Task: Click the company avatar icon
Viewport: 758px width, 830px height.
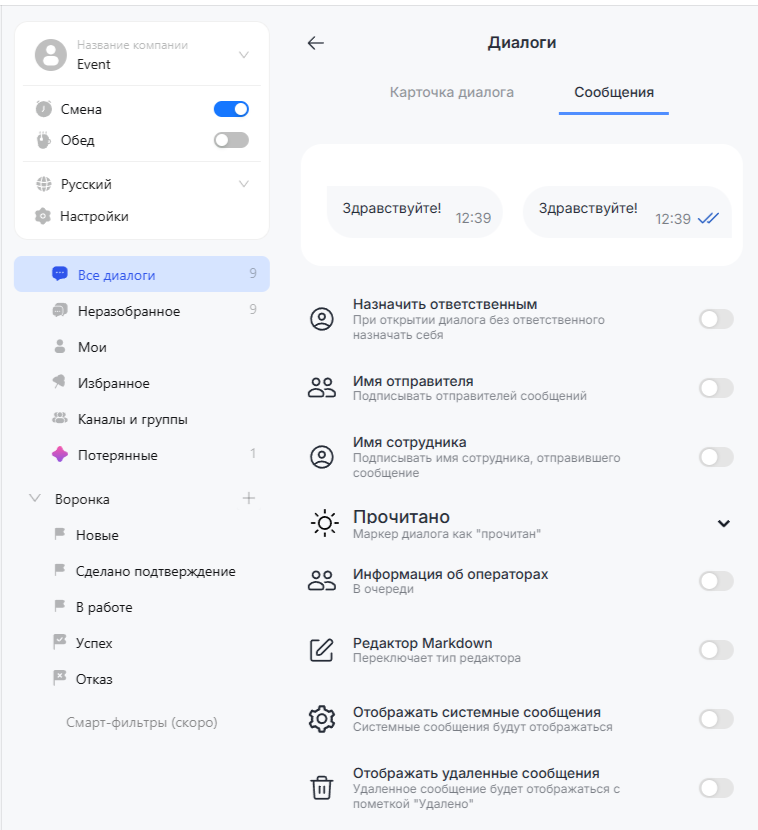Action: pos(51,55)
